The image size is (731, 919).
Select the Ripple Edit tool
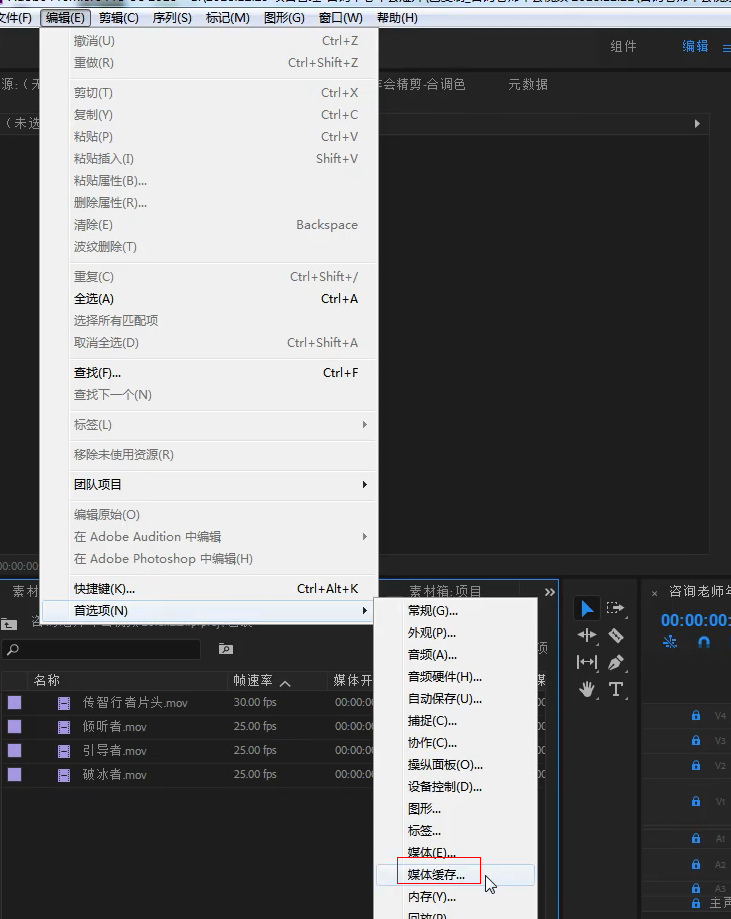(587, 635)
